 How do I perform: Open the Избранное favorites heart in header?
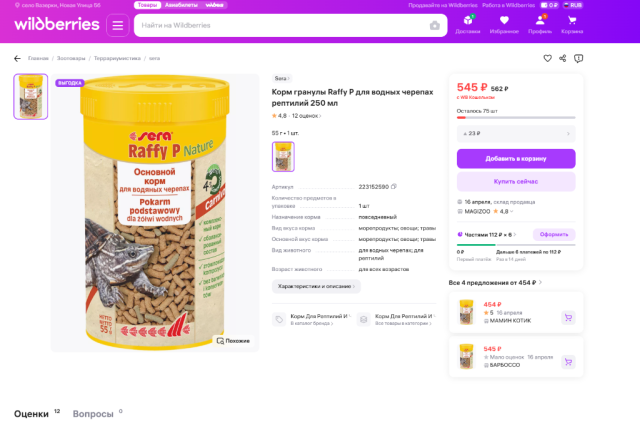[x=504, y=24]
